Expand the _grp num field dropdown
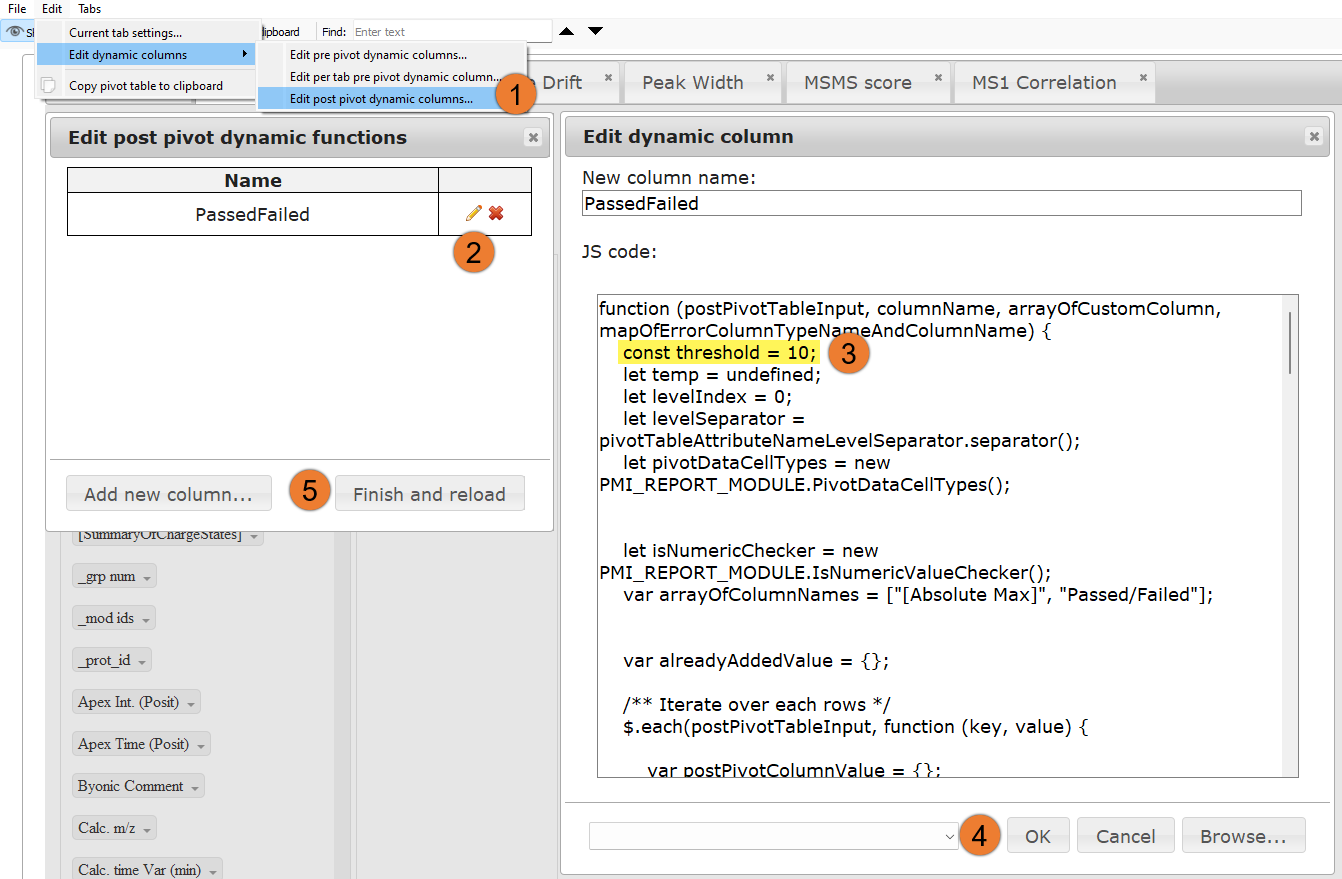 click(x=148, y=578)
